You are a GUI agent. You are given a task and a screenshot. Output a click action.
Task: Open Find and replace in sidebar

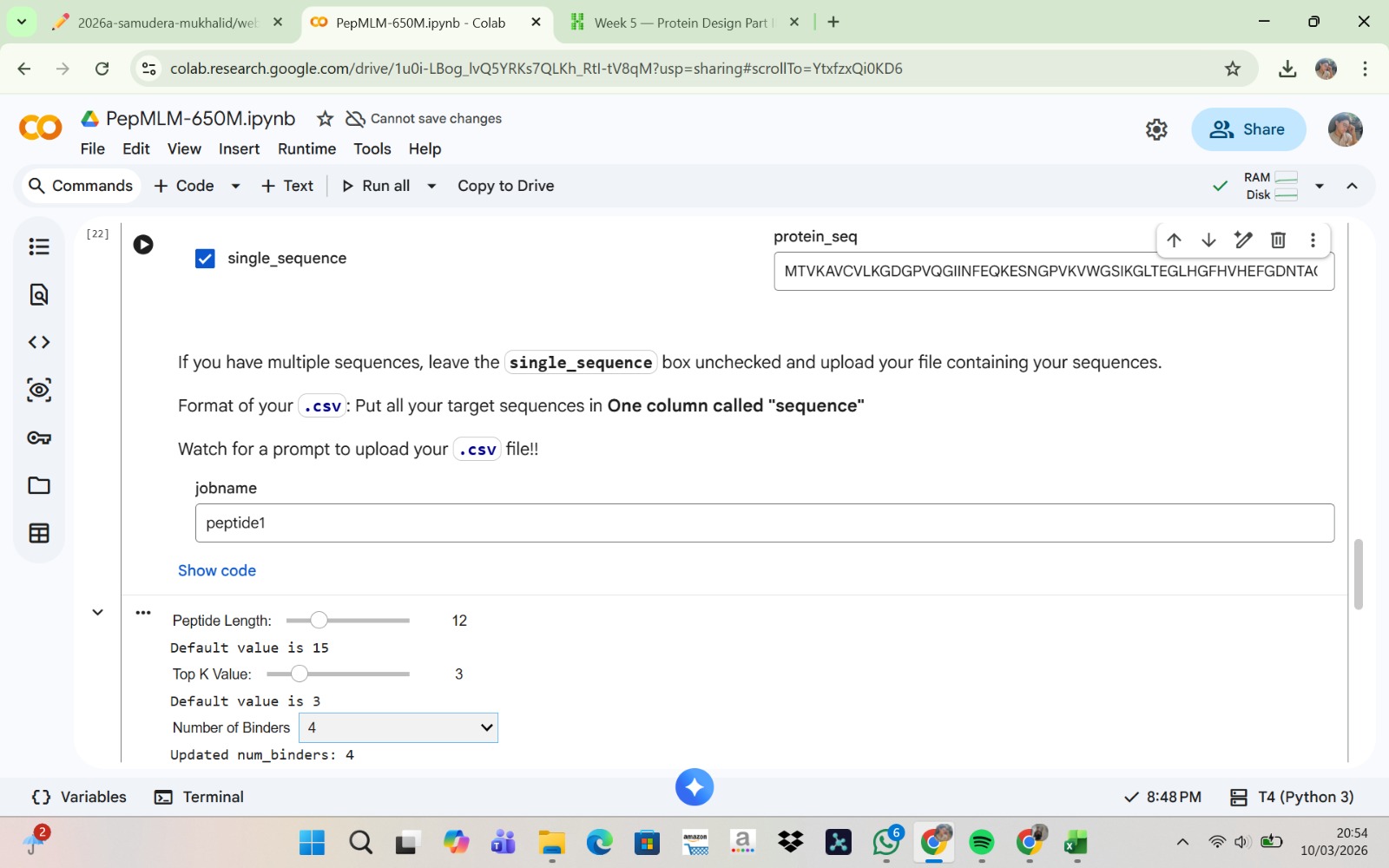[39, 295]
